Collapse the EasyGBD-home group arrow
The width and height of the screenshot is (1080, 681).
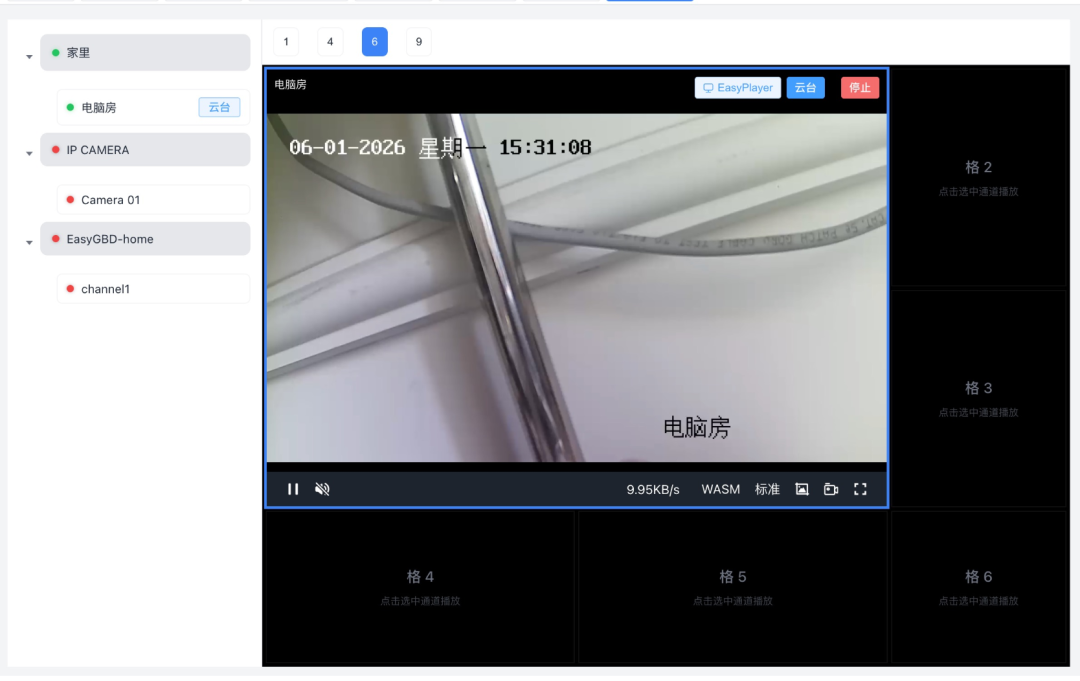click(x=29, y=242)
